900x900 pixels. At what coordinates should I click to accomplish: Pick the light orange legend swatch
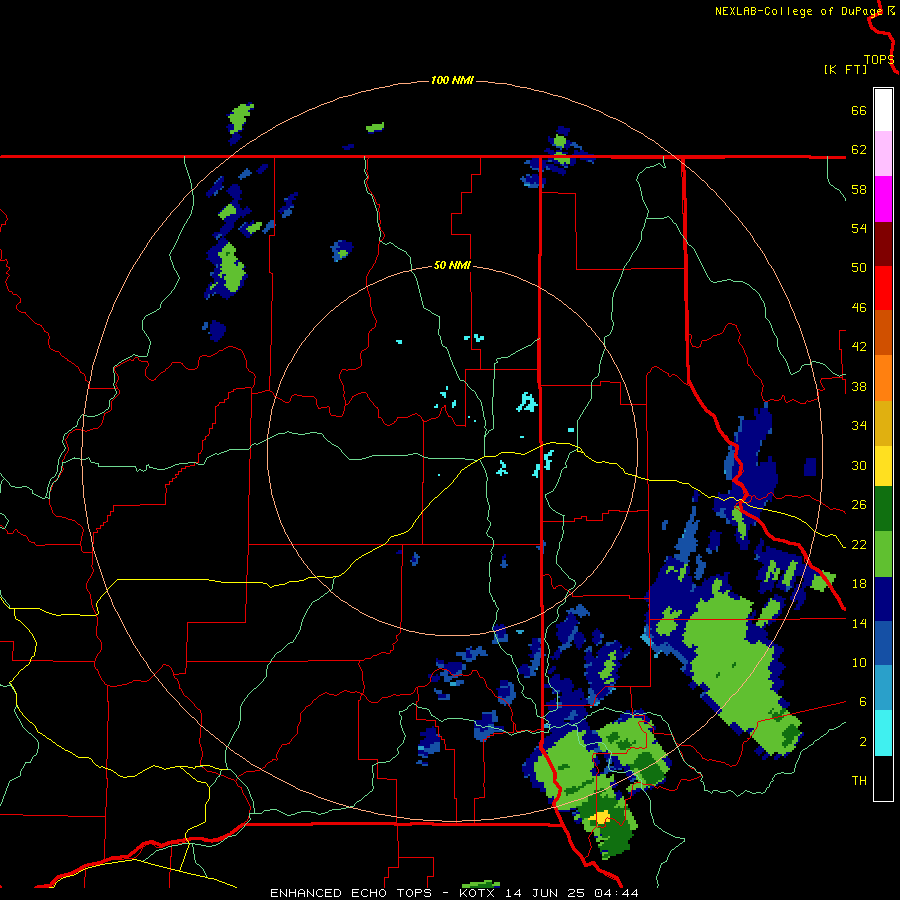pyautogui.click(x=883, y=378)
